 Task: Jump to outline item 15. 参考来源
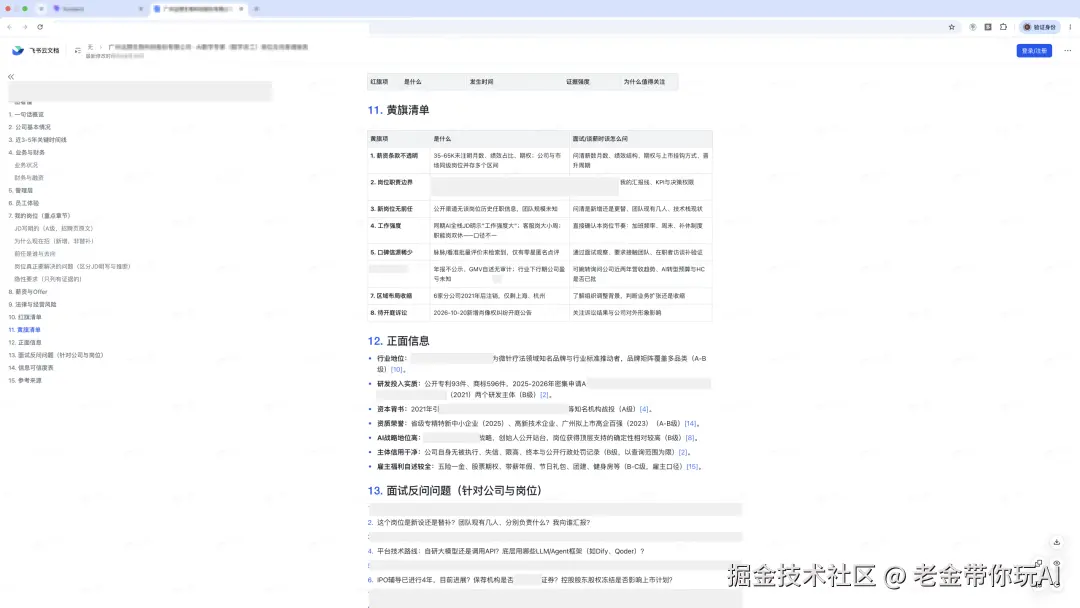(25, 381)
